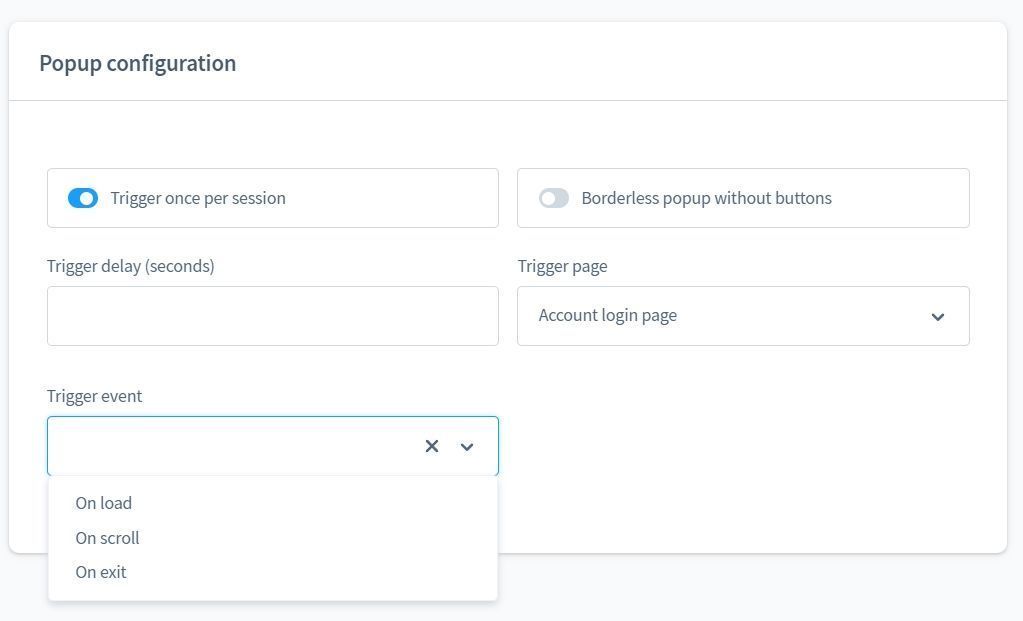
Task: Choose On scroll from the list
Action: [x=107, y=538]
